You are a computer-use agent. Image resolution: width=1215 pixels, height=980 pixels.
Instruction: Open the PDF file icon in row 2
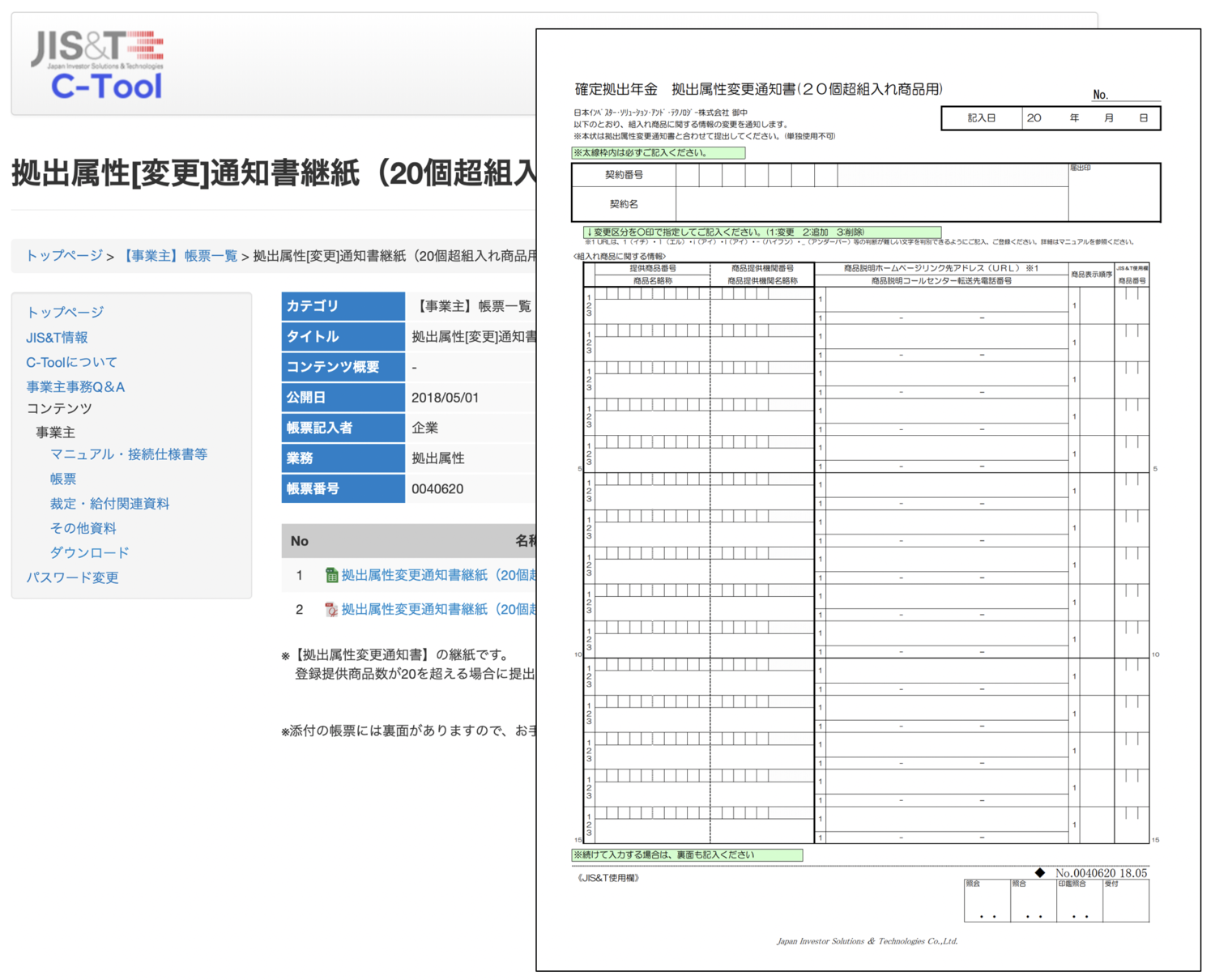click(x=331, y=609)
